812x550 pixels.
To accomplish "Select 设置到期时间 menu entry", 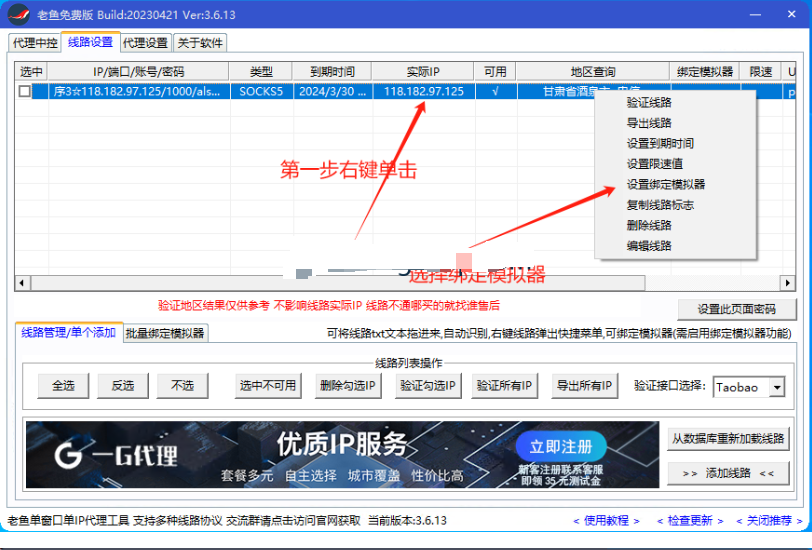I will pyautogui.click(x=660, y=143).
